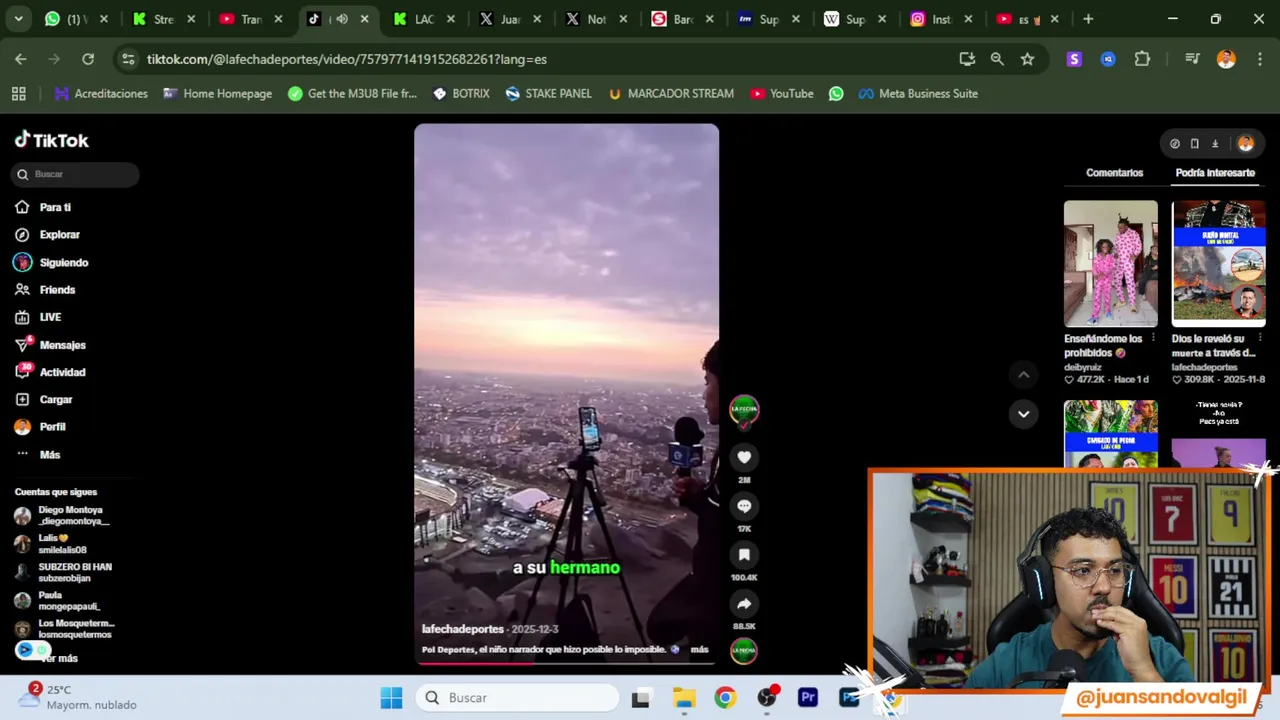Switch to the Instagram browser tab

[x=941, y=19]
